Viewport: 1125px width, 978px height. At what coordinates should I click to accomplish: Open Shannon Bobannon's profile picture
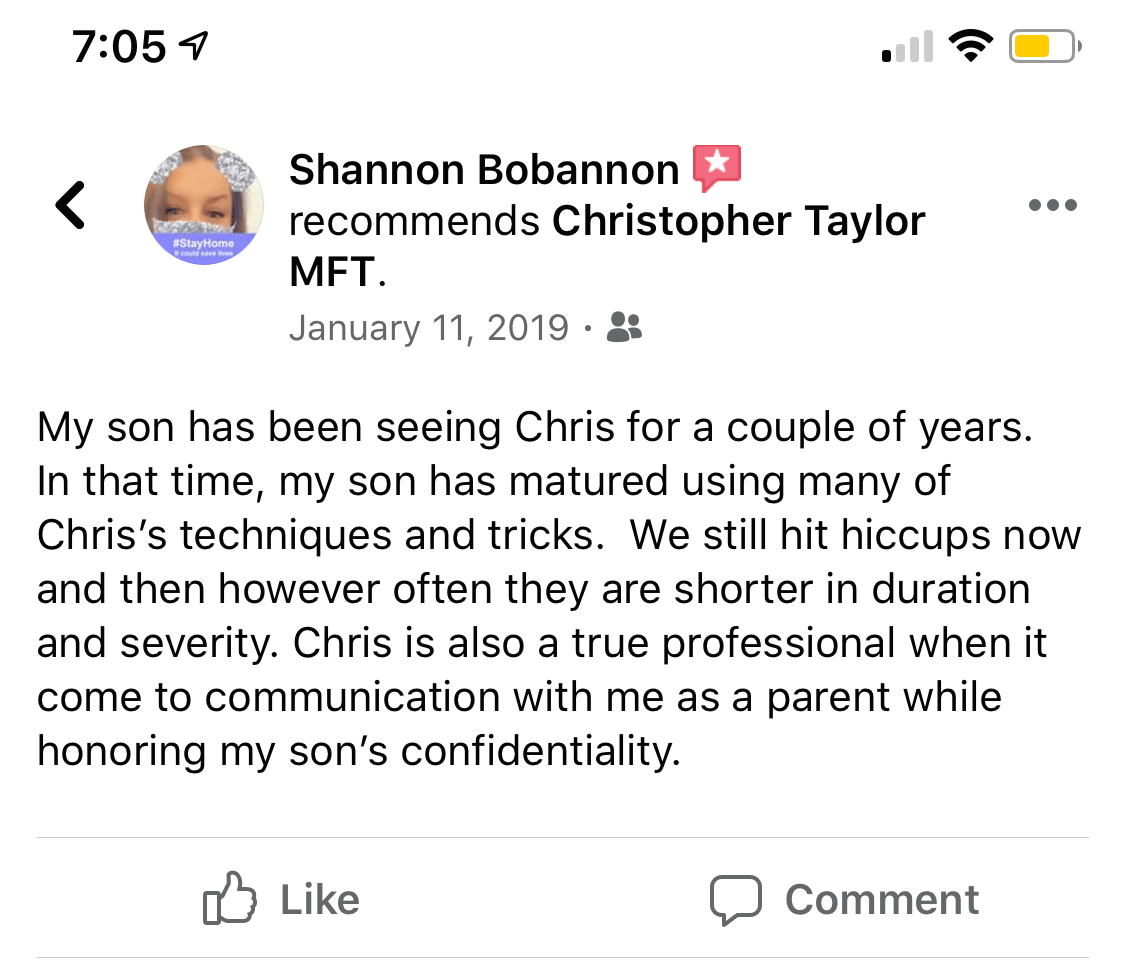(204, 205)
